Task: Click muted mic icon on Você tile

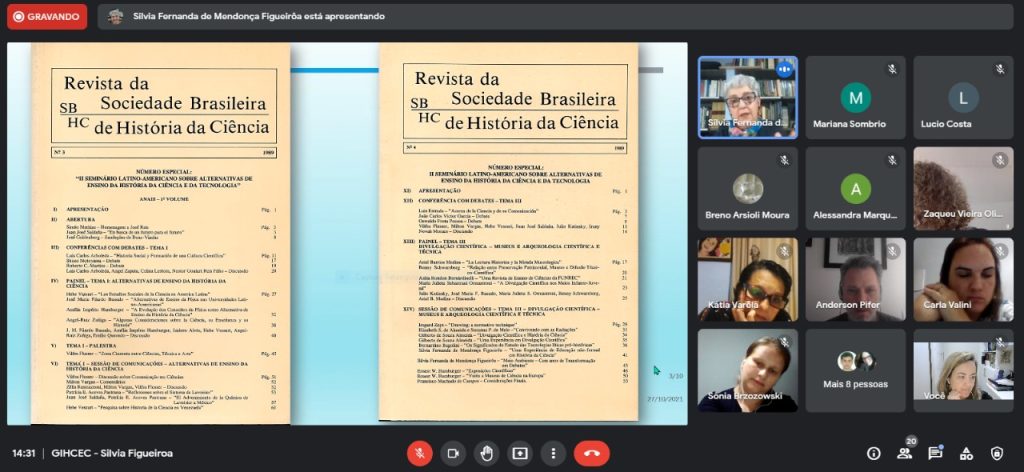Action: click(1000, 342)
